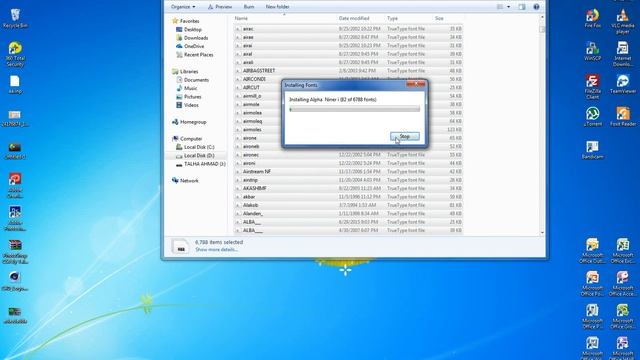Select Computer in navigation pane
Viewport: 640px width, 360px height.
tap(191, 139)
